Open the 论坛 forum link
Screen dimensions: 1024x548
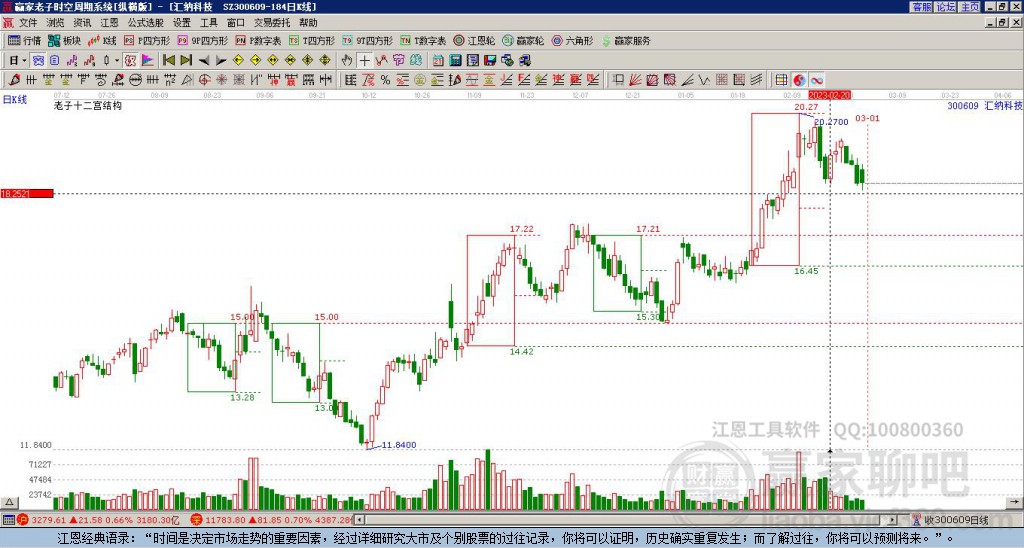tap(945, 7)
